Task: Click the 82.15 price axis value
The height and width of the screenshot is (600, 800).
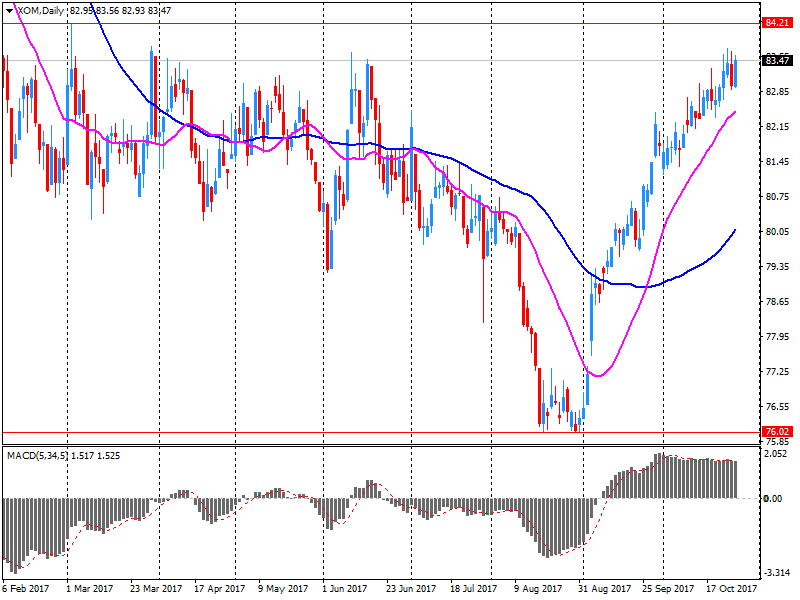Action: tap(778, 127)
